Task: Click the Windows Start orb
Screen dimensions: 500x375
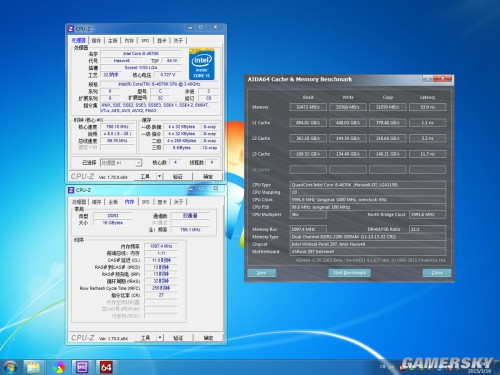Action: [x=10, y=367]
